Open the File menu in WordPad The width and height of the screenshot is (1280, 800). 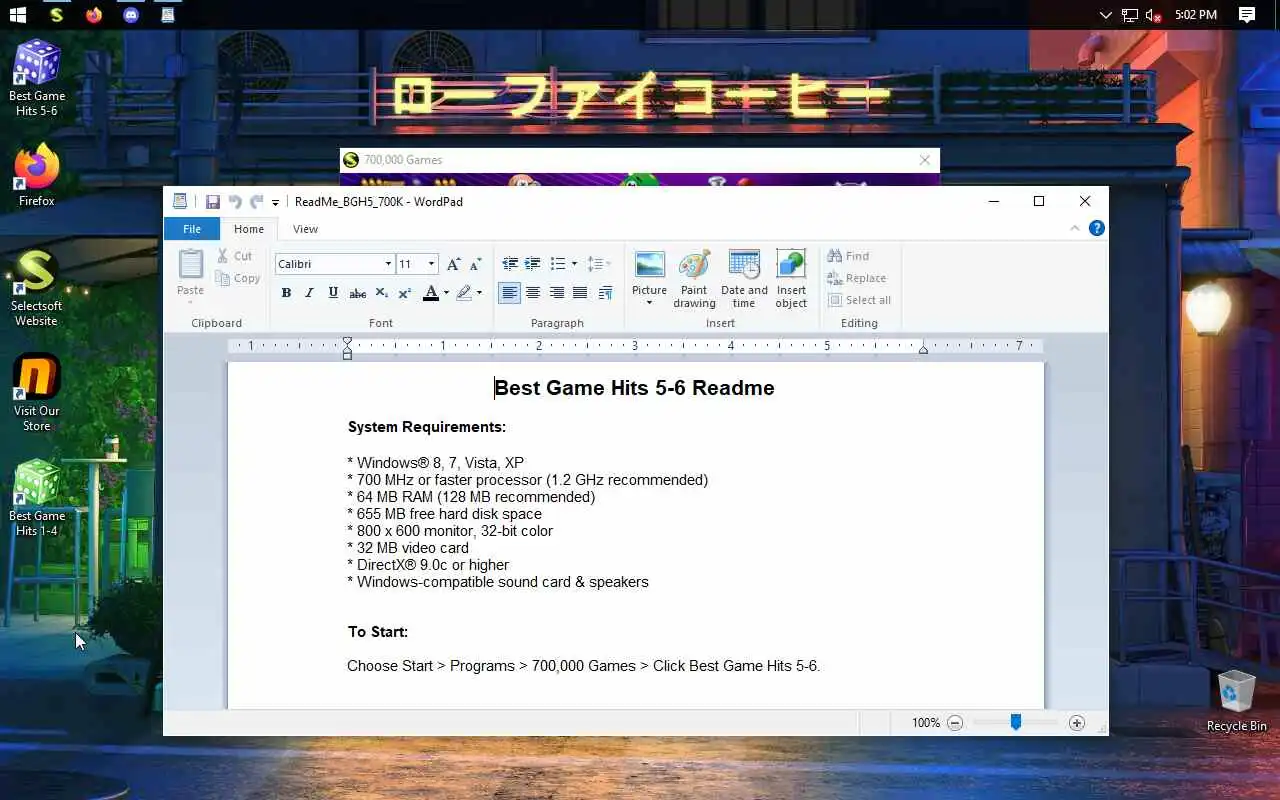(x=192, y=229)
